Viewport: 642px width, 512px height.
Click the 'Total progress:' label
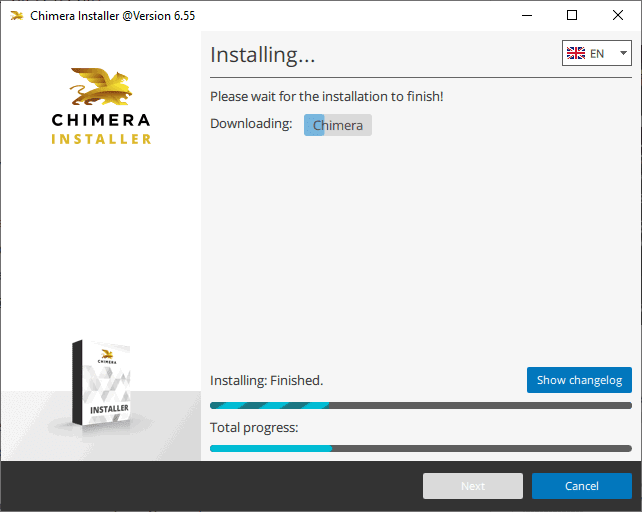pyautogui.click(x=254, y=428)
